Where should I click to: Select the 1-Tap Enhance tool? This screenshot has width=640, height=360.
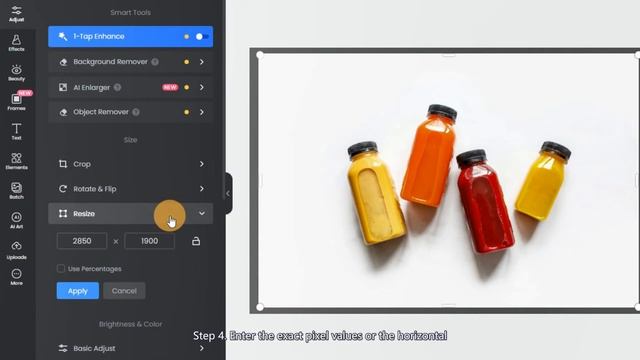pos(130,37)
